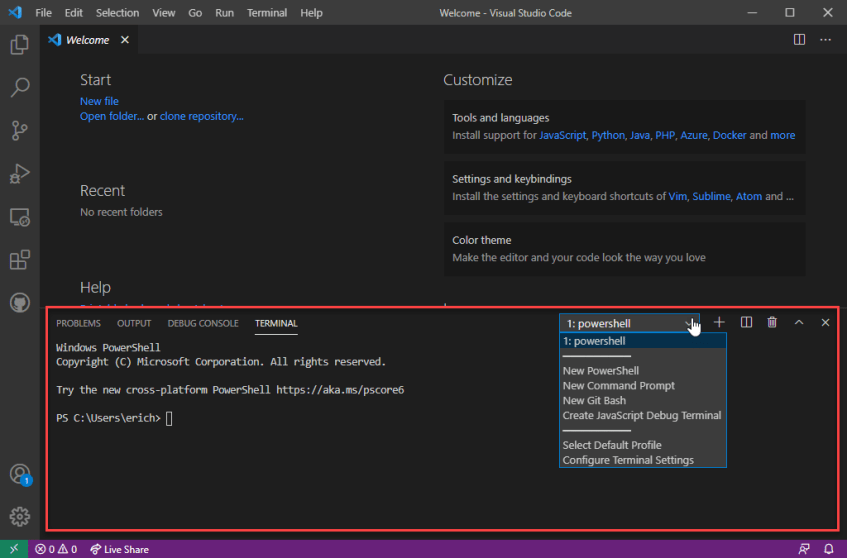Screen dimensions: 847x558
Task: Choose Select Default Profile option
Action: pyautogui.click(x=612, y=445)
